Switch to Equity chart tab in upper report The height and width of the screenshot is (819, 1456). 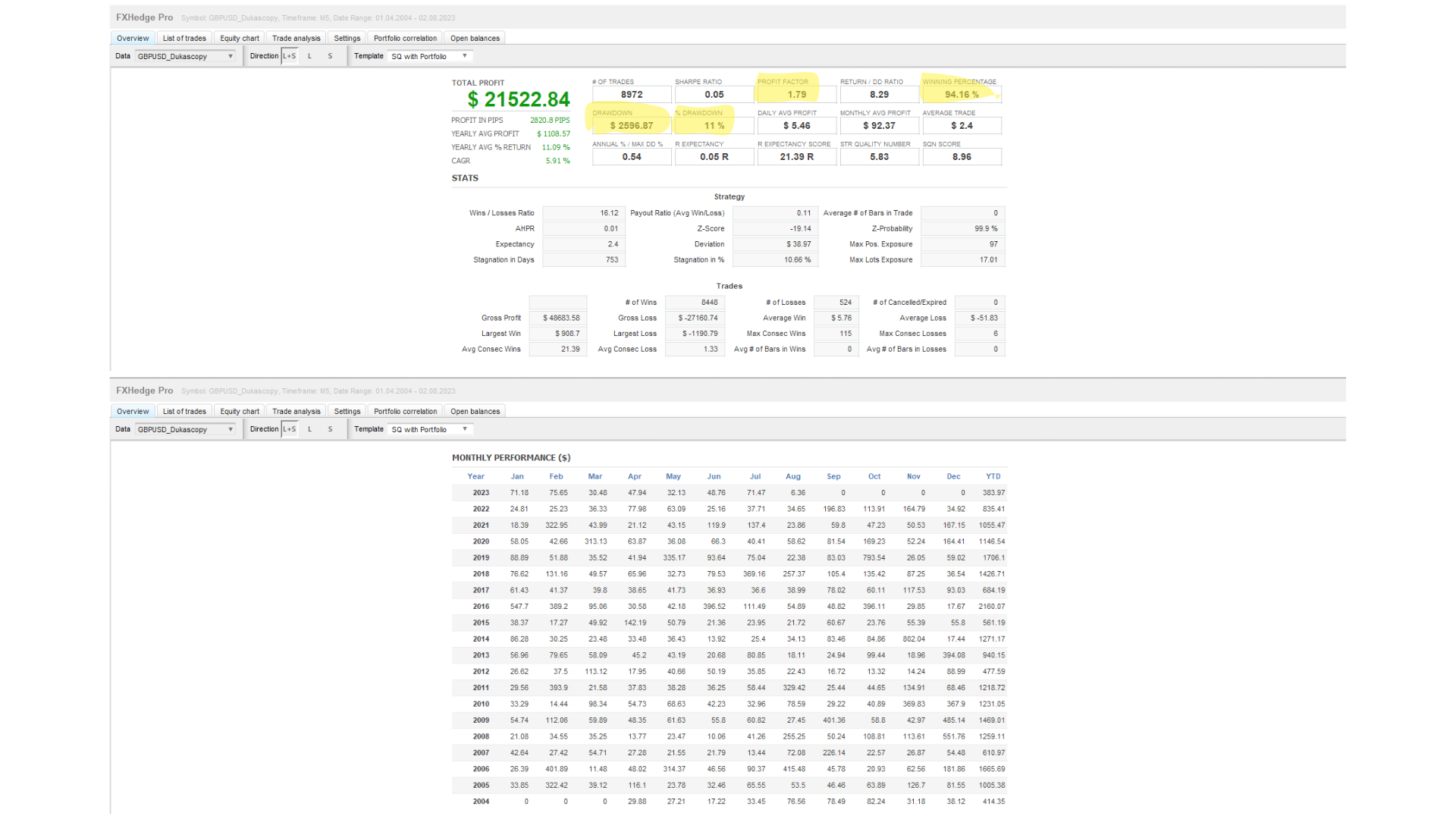pyautogui.click(x=240, y=38)
